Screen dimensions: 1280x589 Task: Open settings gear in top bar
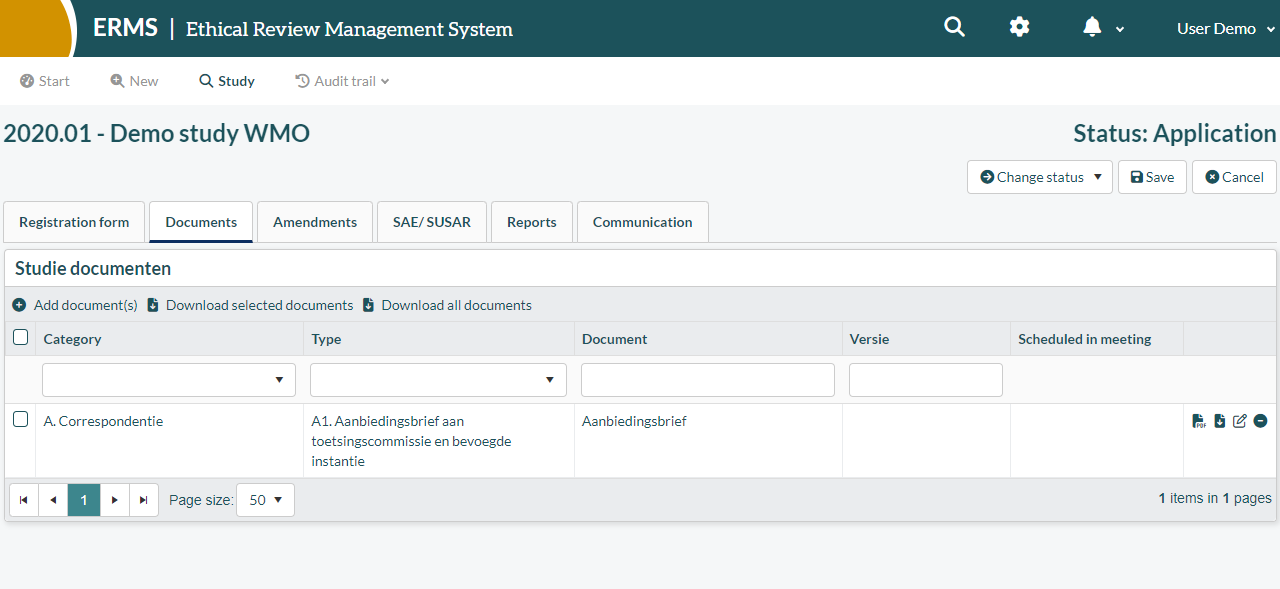click(1019, 28)
